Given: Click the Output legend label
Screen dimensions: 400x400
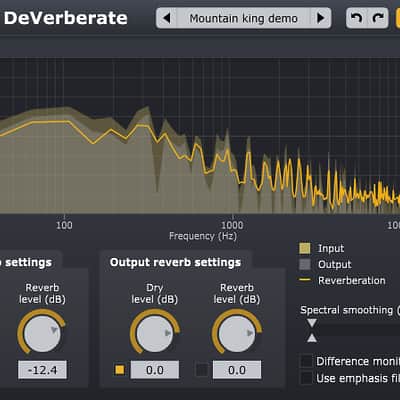Looking at the screenshot, I should click(x=335, y=265).
